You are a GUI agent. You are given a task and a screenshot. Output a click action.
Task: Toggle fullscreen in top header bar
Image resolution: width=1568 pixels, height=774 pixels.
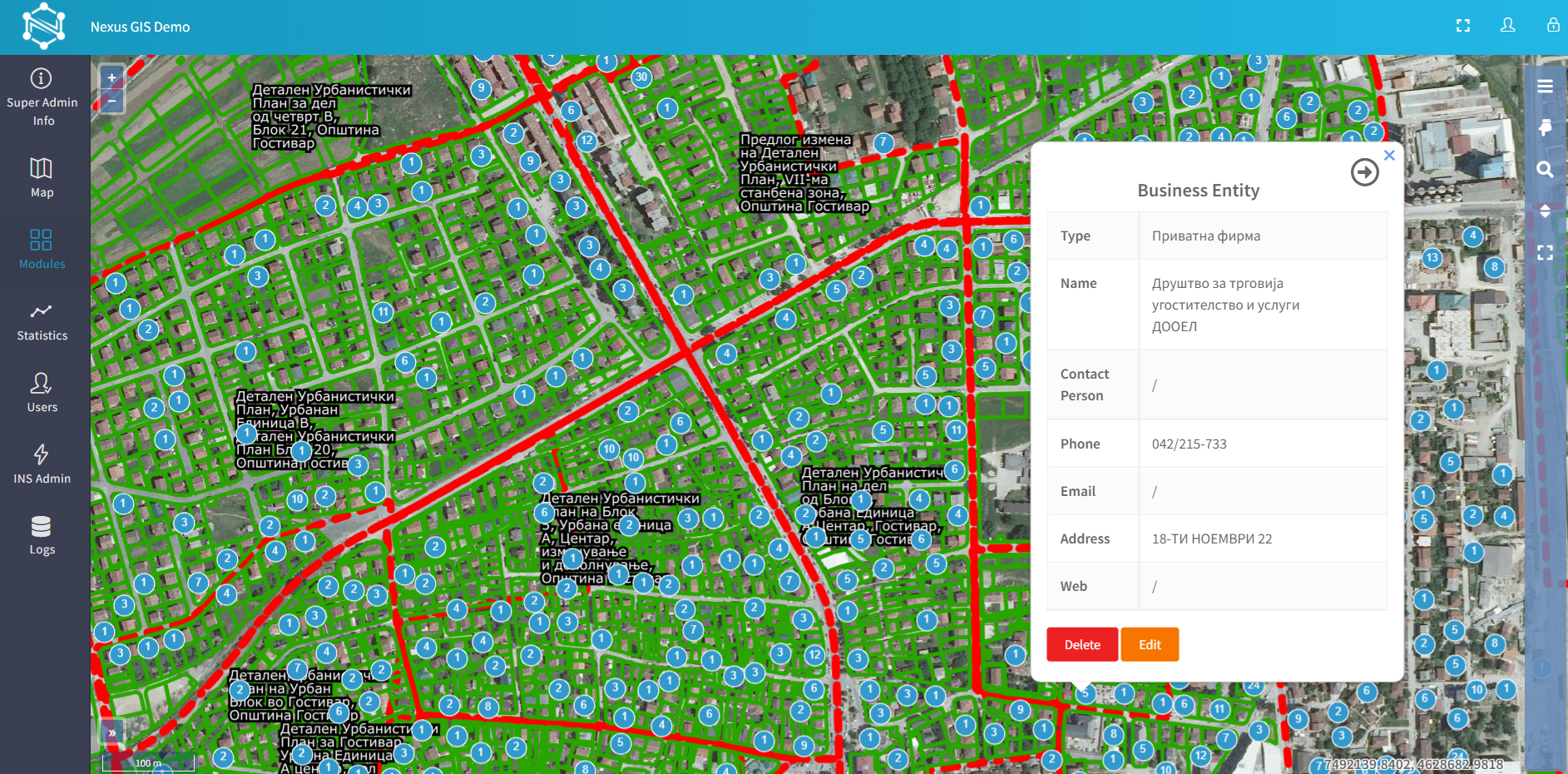pyautogui.click(x=1463, y=26)
